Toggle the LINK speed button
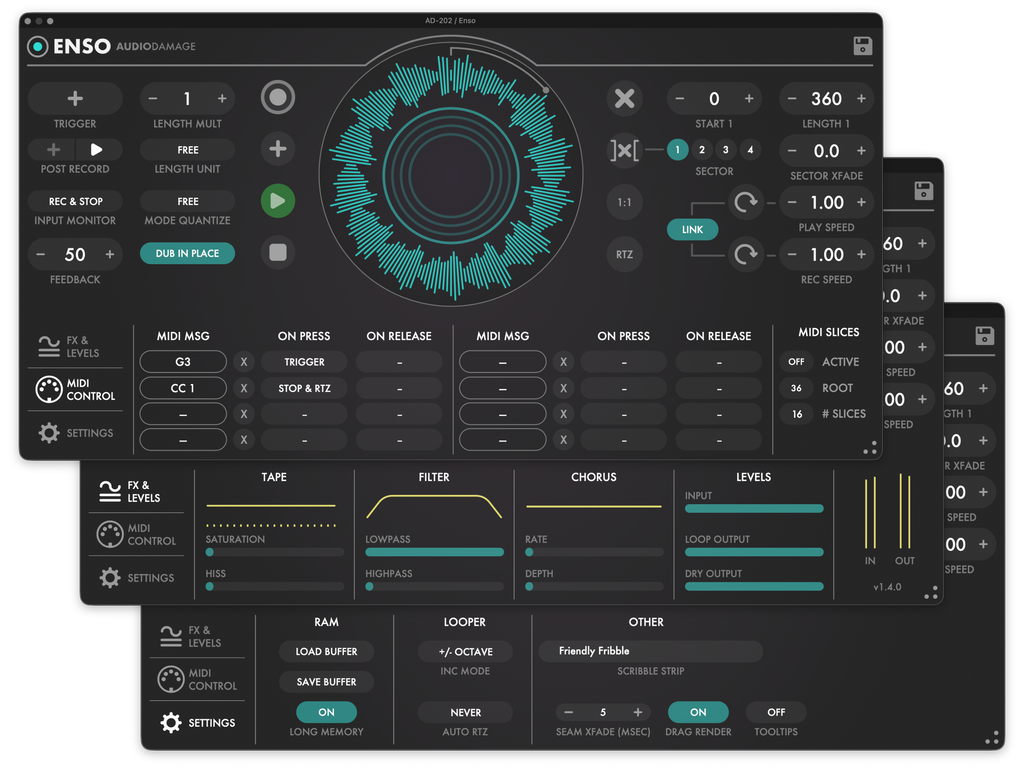The height and width of the screenshot is (768, 1024). click(692, 229)
